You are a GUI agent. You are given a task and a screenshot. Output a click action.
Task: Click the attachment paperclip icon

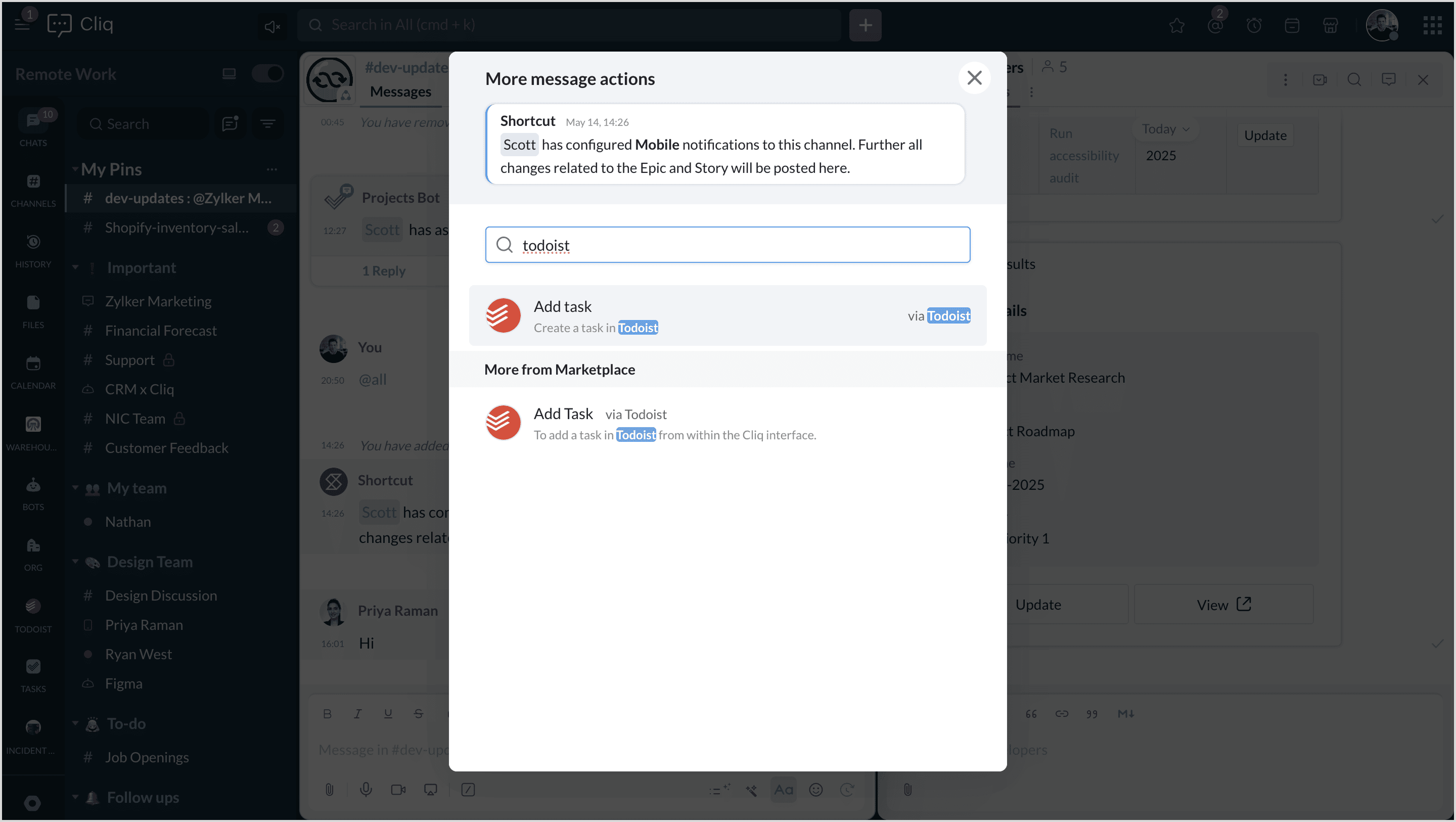[x=330, y=789]
